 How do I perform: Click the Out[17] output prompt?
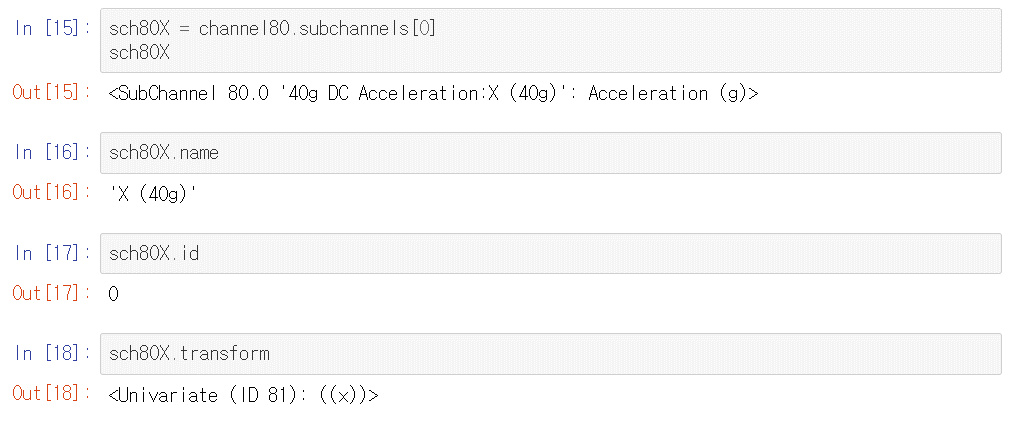pos(46,294)
